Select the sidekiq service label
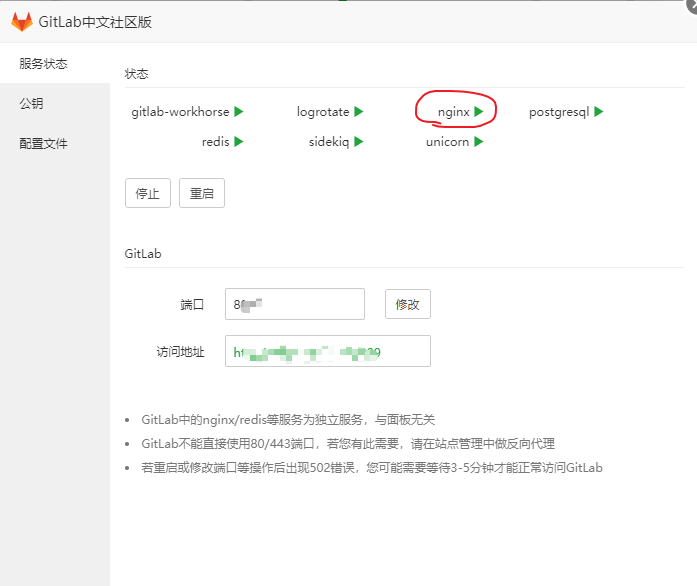This screenshot has width=697, height=586. 329,142
